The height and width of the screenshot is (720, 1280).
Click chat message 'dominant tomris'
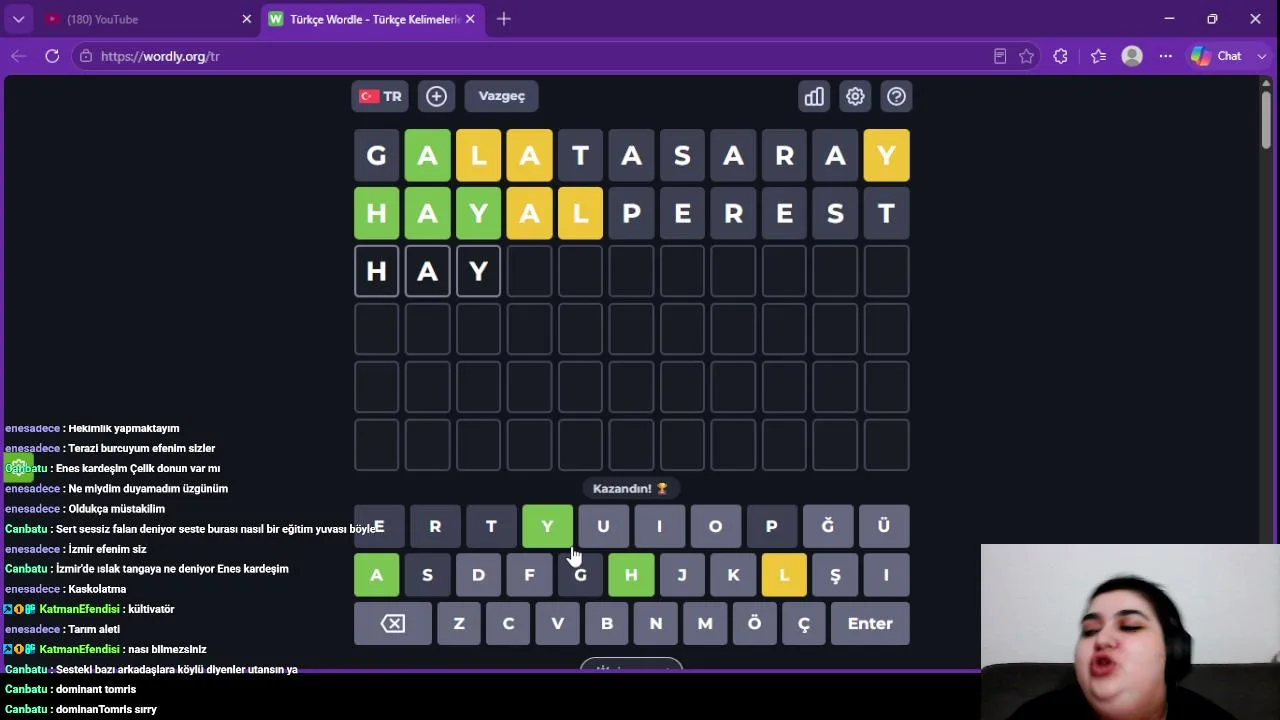click(x=96, y=689)
